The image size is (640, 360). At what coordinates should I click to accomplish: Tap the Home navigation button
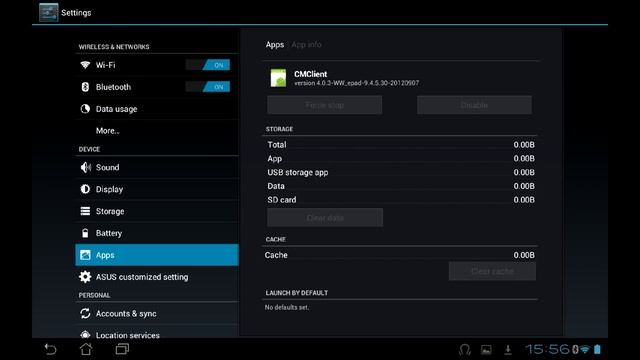click(86, 349)
